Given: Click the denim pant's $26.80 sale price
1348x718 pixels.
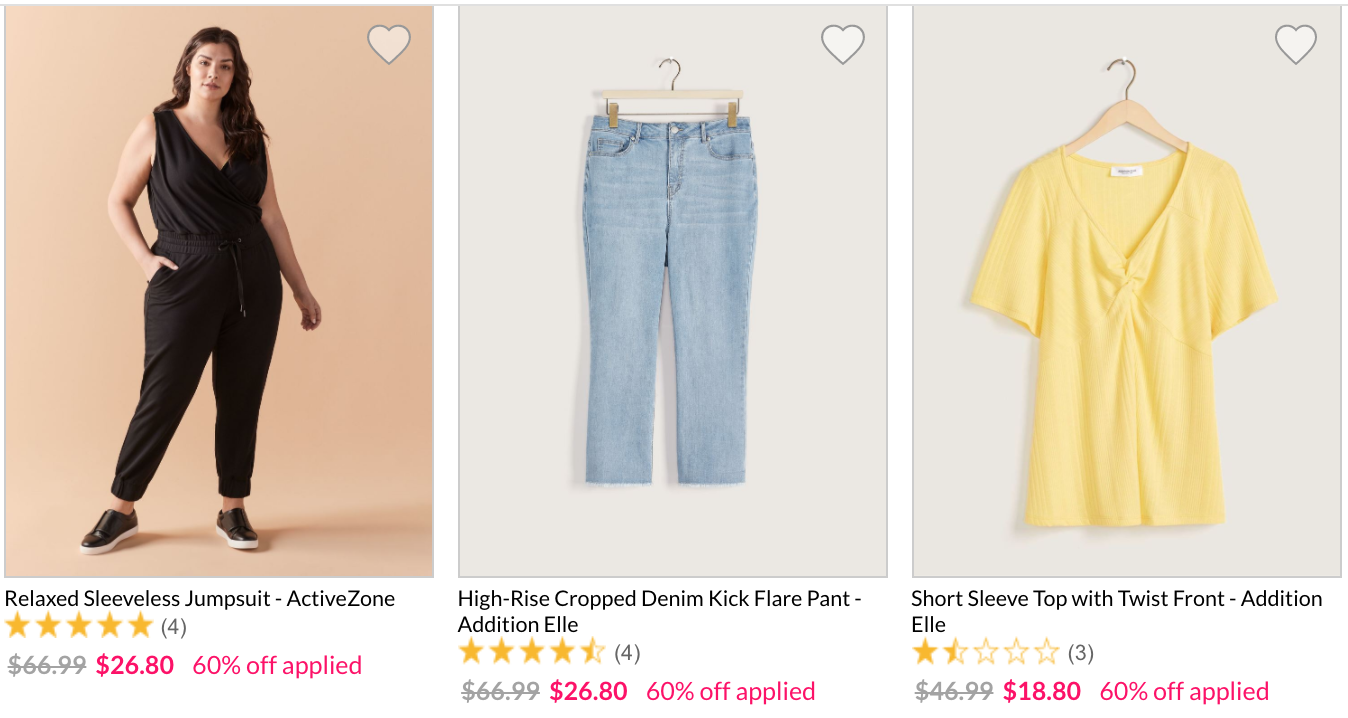Looking at the screenshot, I should (589, 691).
